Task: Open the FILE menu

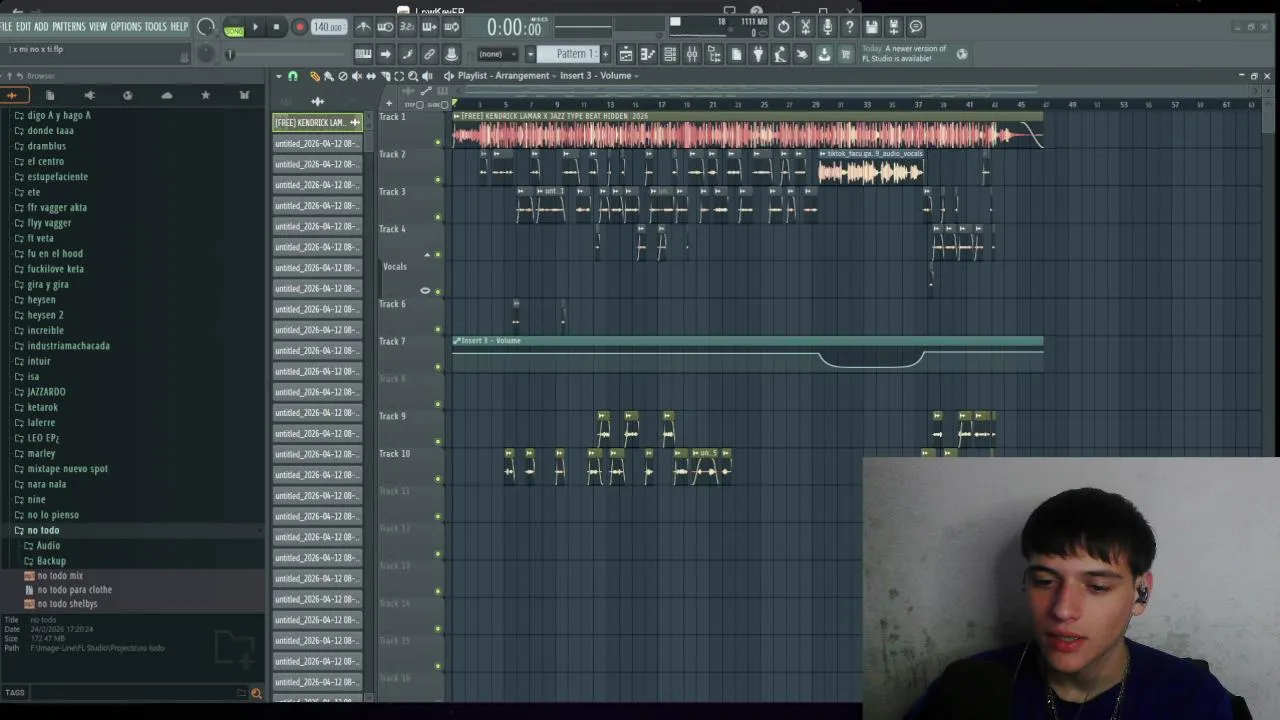Action: 6,27
